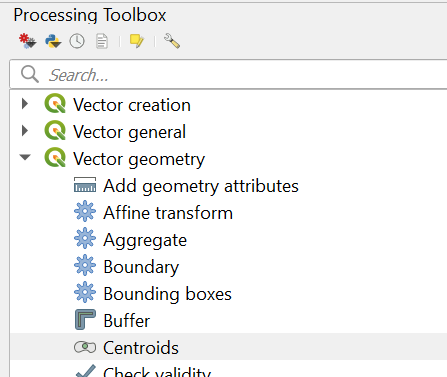Click gear icon beside Boundary

point(85,265)
